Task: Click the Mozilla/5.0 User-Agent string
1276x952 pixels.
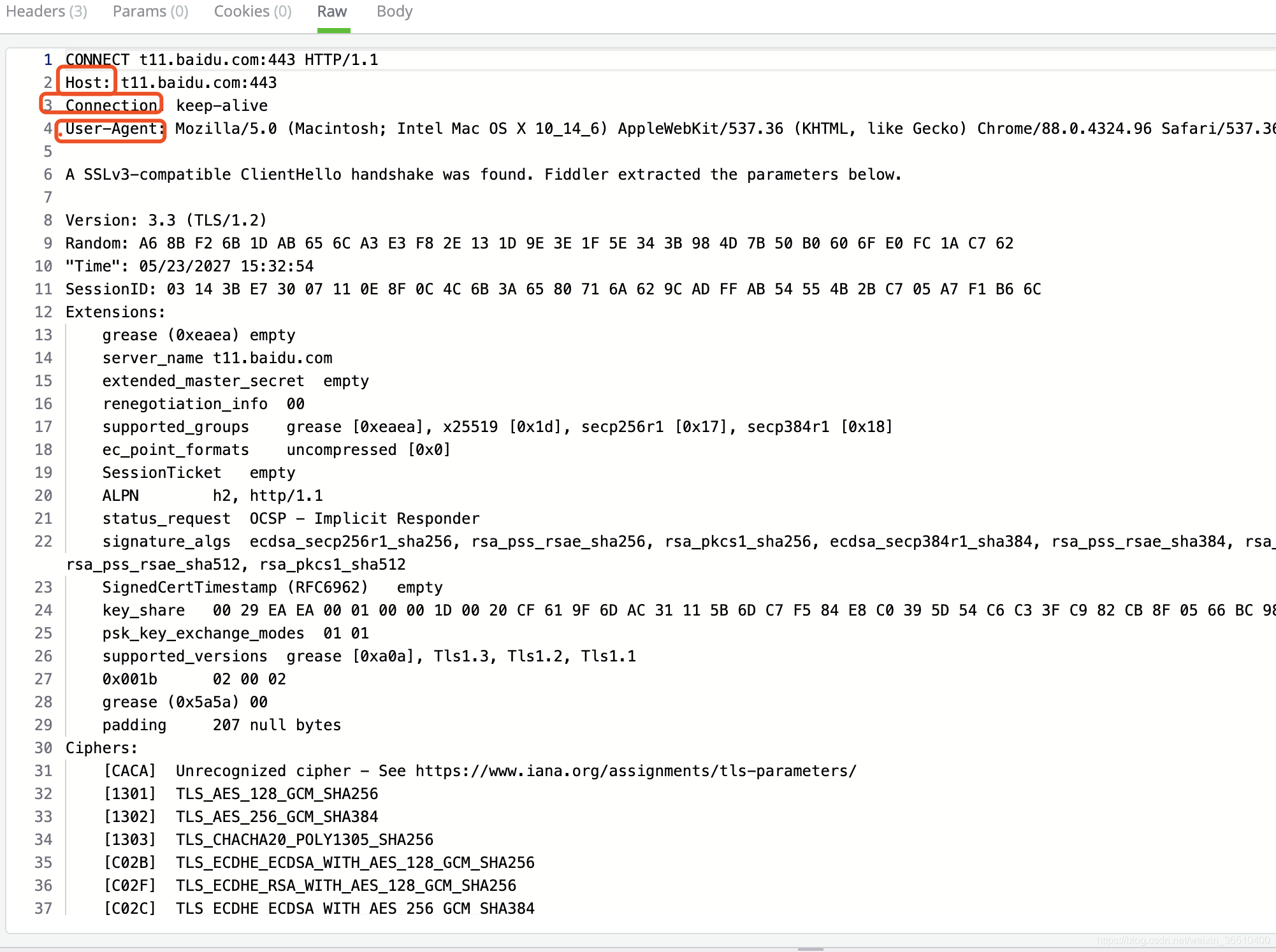Action: [725, 129]
